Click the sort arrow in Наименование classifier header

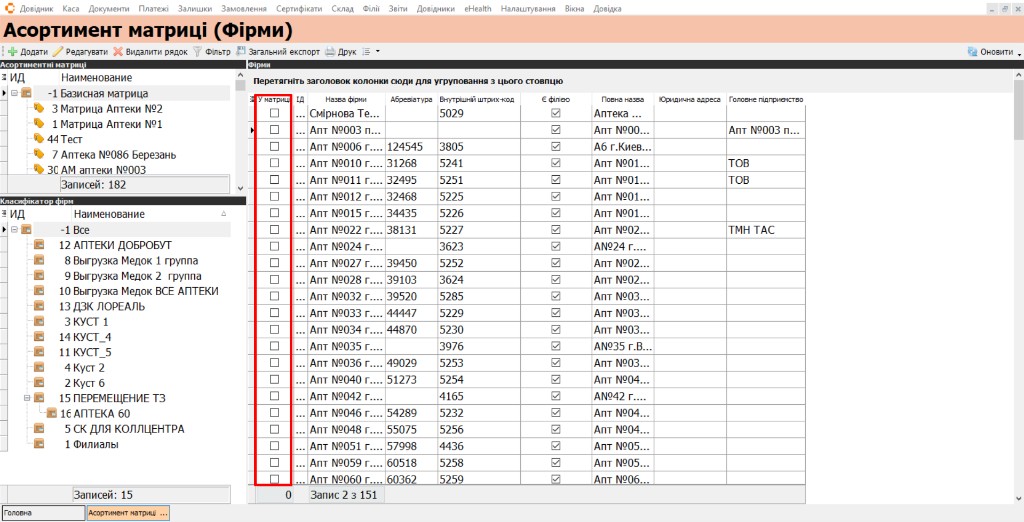click(224, 214)
